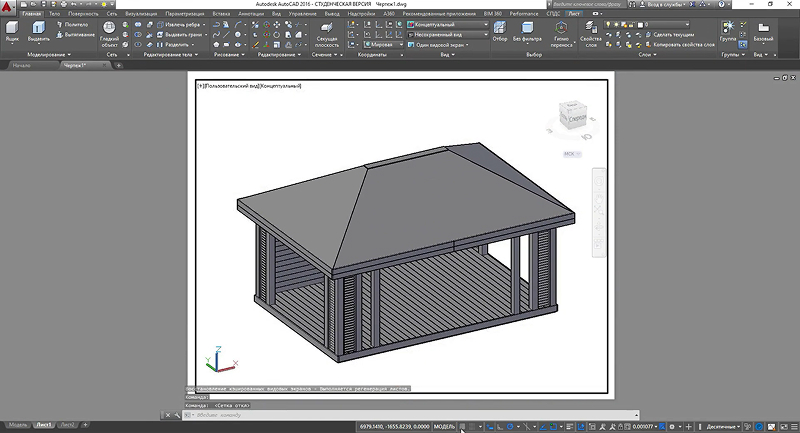Open the Концептуальный visual style dropdown
Viewport: 800px width, 433px height.
[447, 24]
